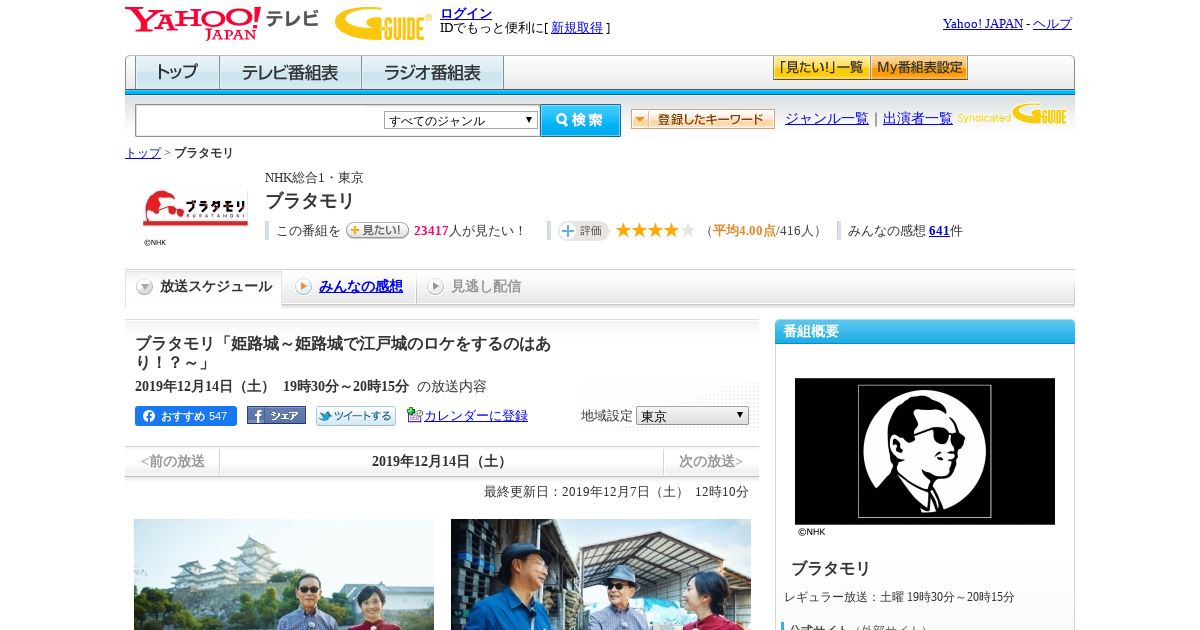The width and height of the screenshot is (1200, 630).
Task: Open the 「見たい!」一覧 button
Action: (x=821, y=68)
